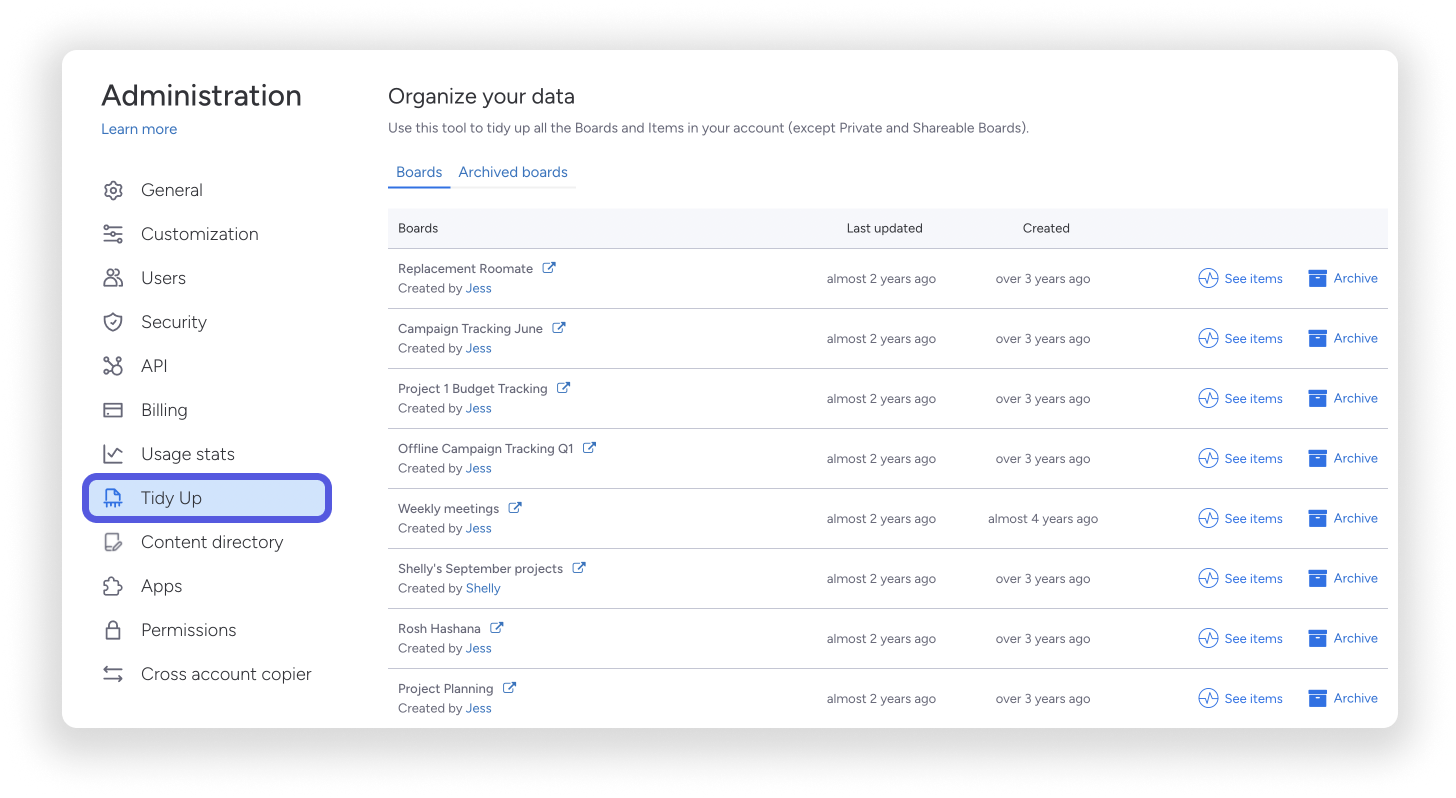
Task: Select the Content directory icon
Action: (113, 542)
